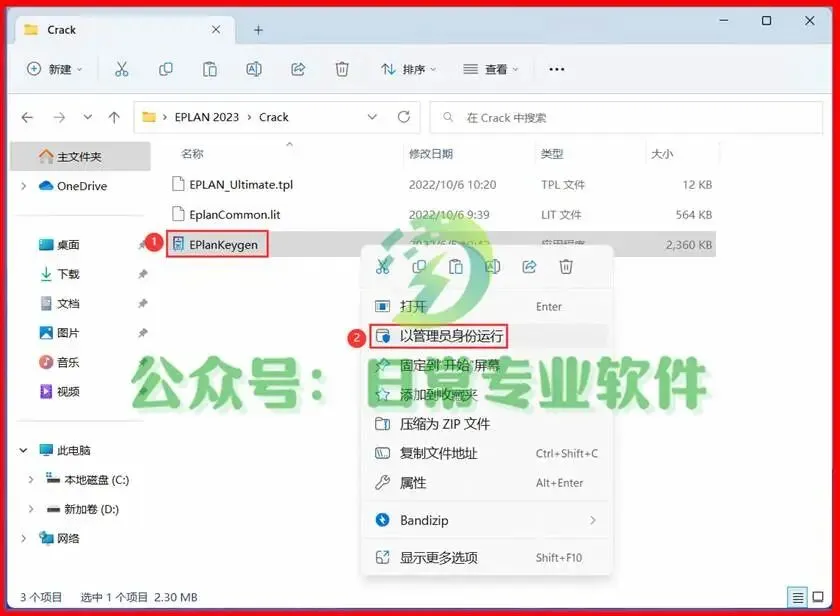
Task: Open 属性 from context menu
Action: [486, 483]
